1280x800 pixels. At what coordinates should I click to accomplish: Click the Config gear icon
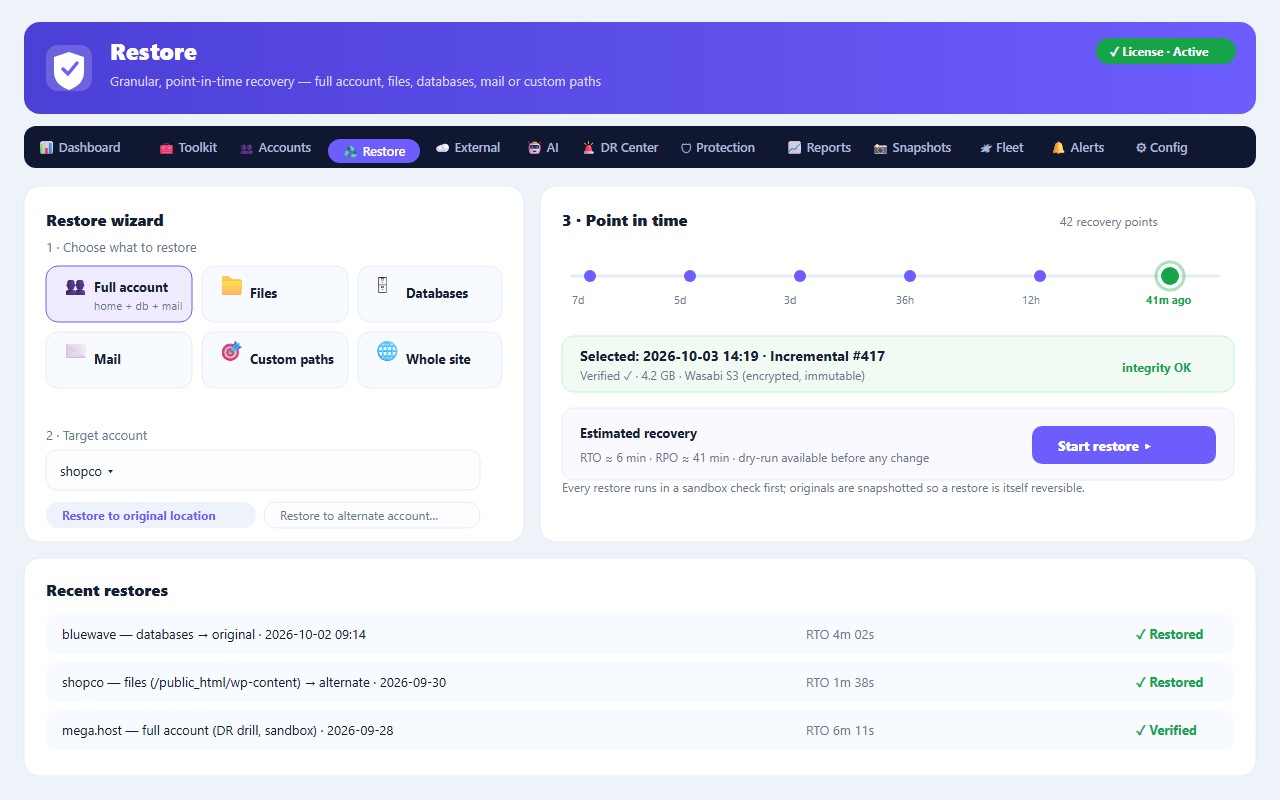pos(1141,148)
